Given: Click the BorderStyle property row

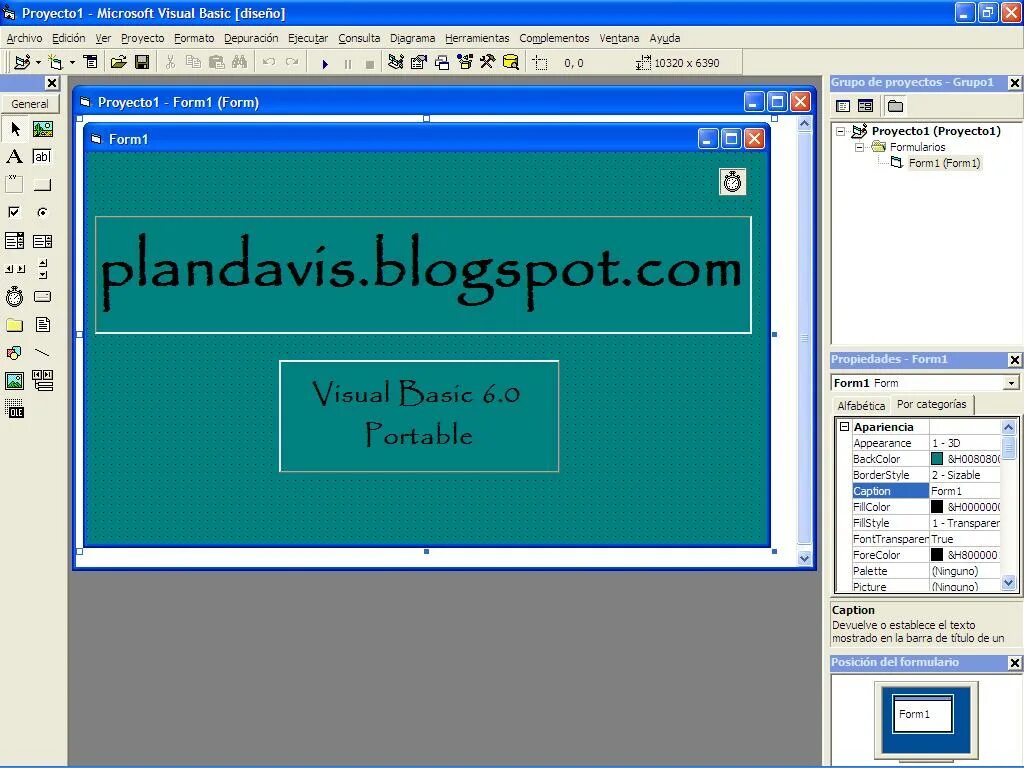Looking at the screenshot, I should [926, 475].
